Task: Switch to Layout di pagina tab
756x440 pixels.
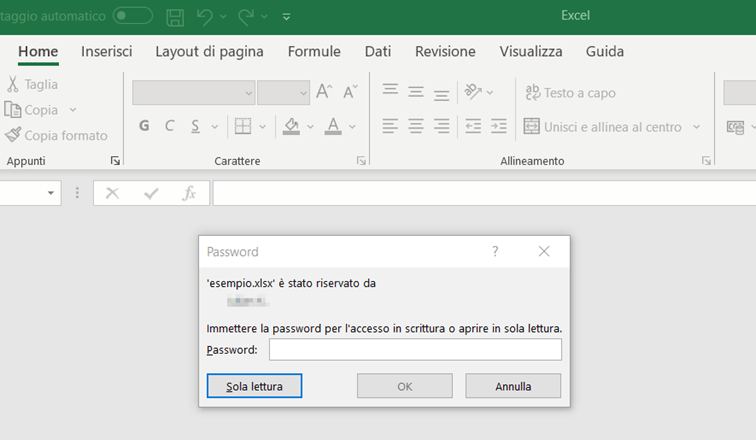Action: tap(209, 52)
